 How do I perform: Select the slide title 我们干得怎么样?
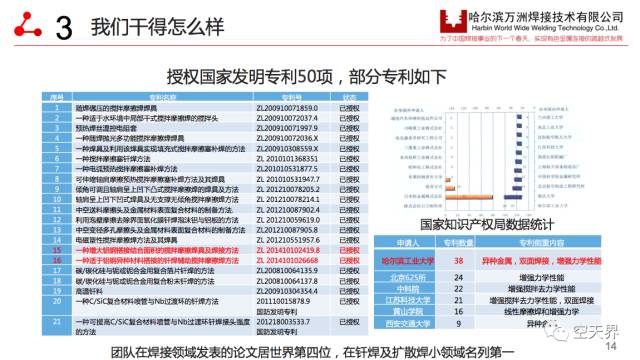coord(157,27)
